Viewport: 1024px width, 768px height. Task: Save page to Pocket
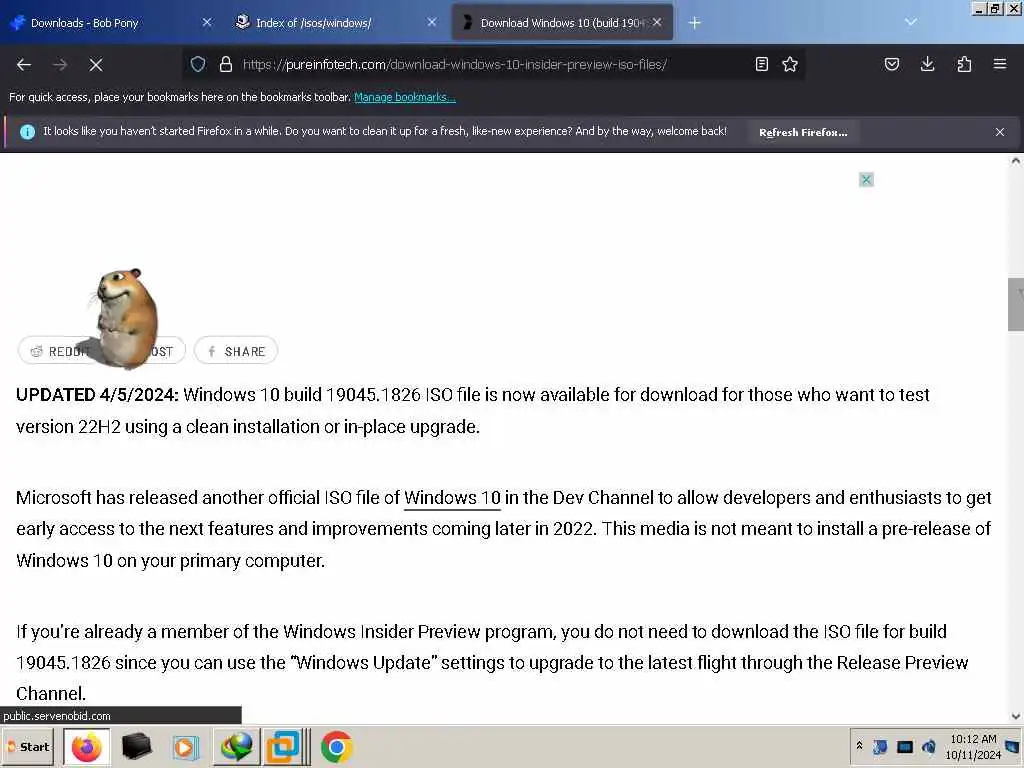click(x=892, y=64)
